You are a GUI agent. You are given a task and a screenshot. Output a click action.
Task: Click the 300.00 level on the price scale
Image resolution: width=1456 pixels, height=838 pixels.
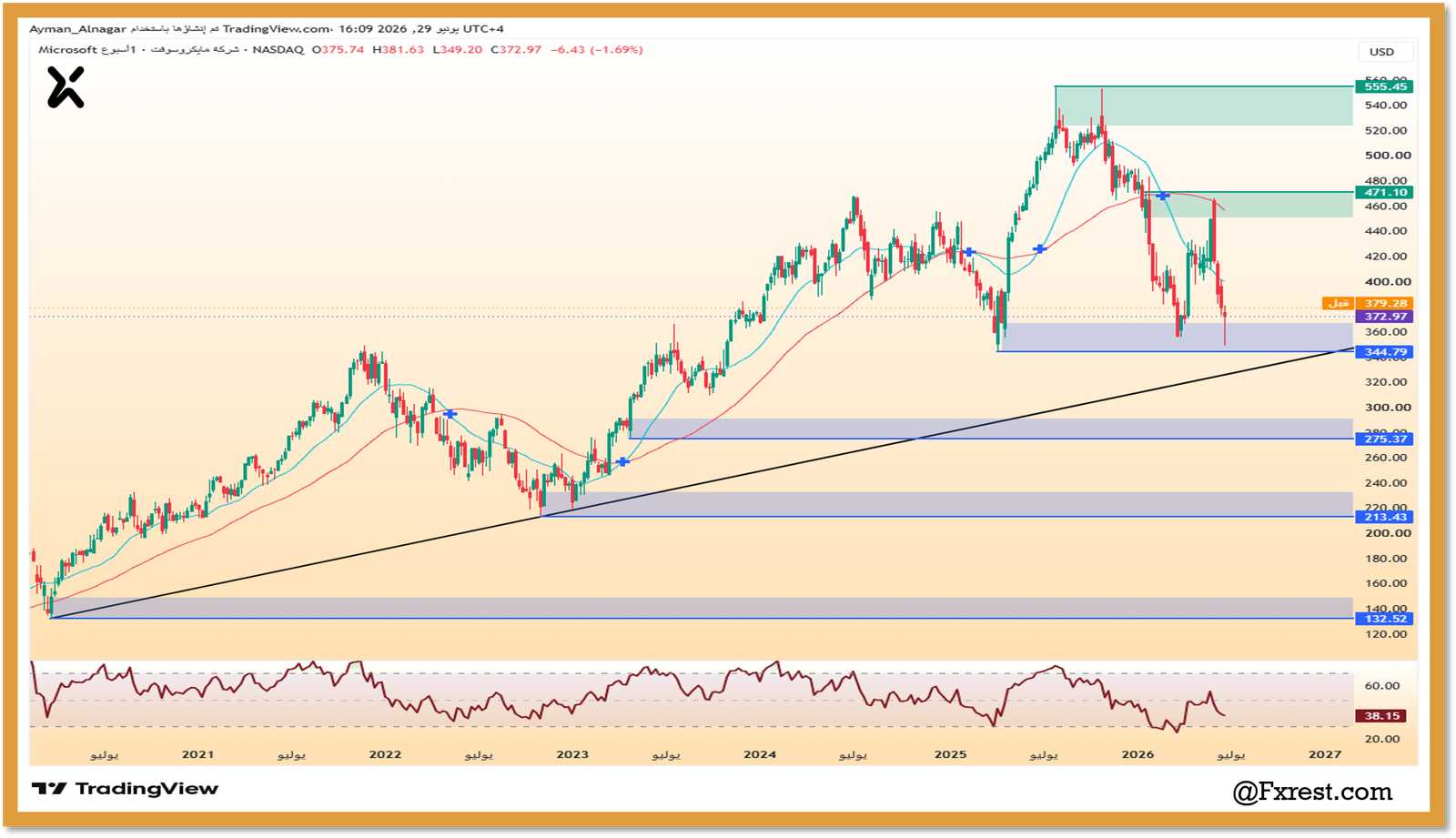coord(1388,408)
